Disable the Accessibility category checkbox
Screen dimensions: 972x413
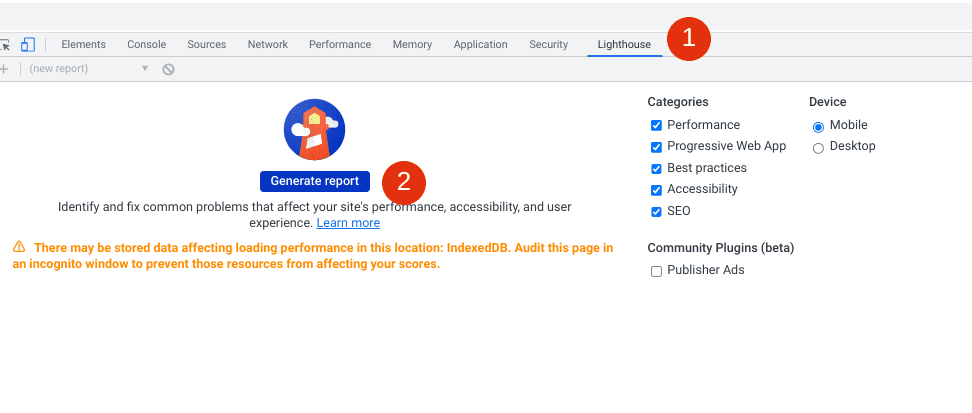656,190
